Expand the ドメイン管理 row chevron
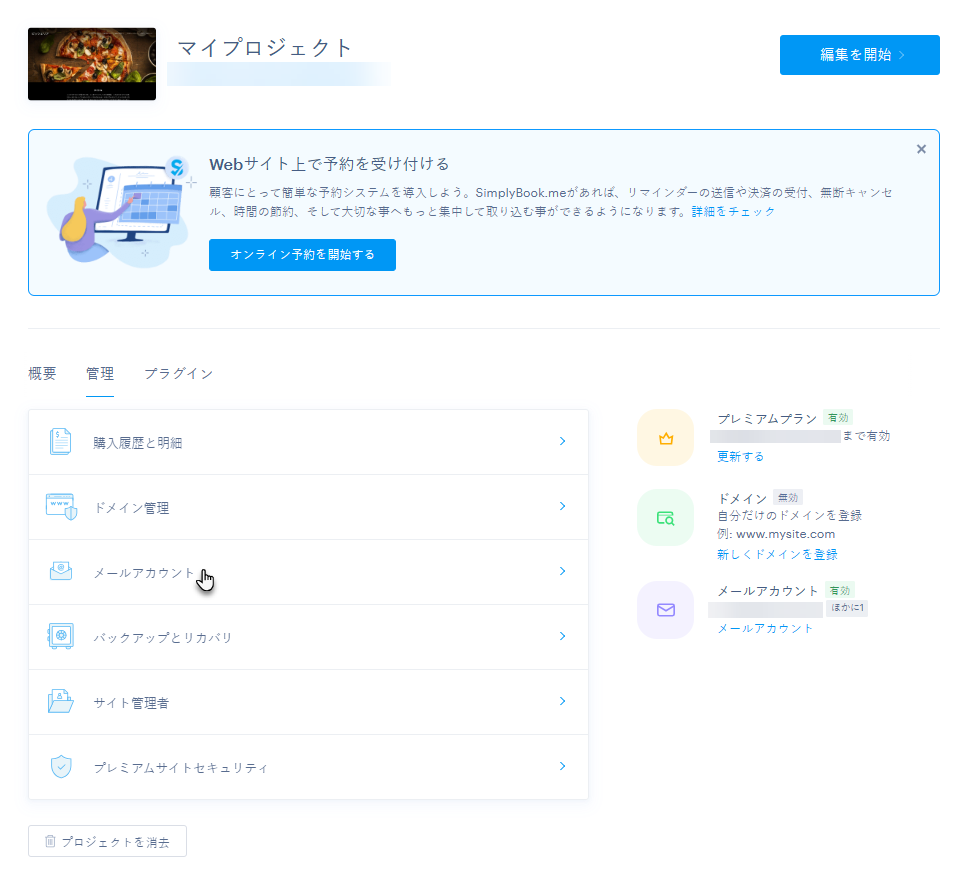Screen dimensions: 974x886 [562, 506]
